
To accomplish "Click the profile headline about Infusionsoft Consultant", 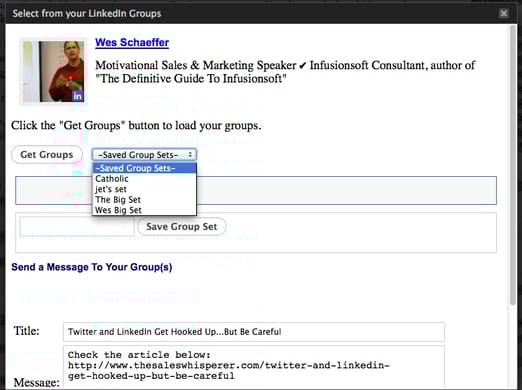I will click(x=285, y=72).
